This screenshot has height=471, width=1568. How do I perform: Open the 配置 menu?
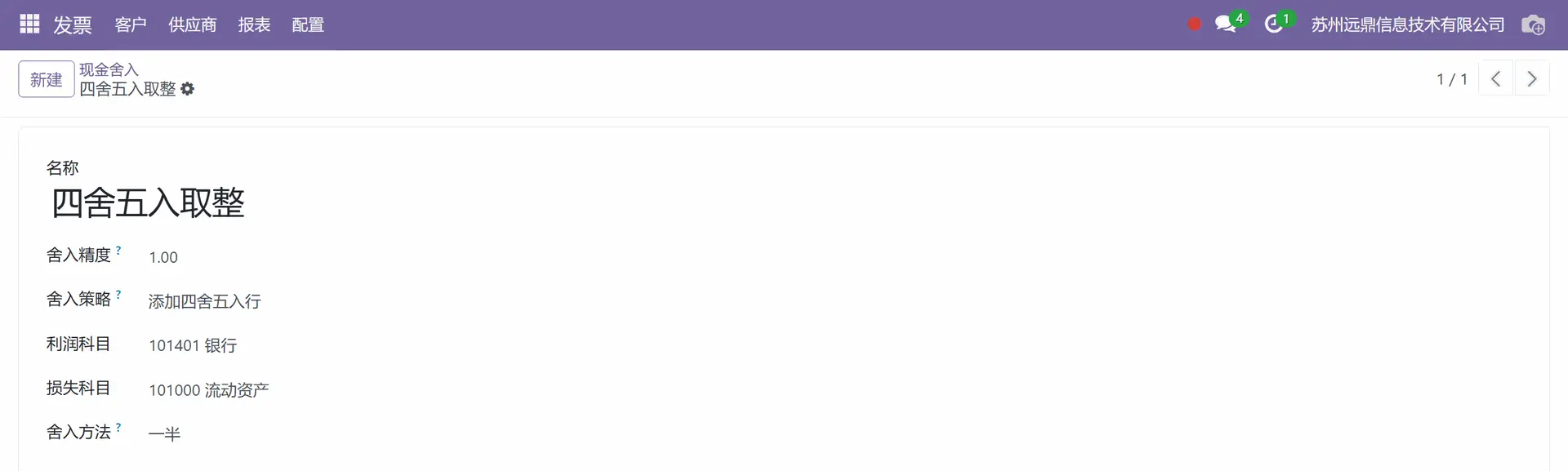pos(308,24)
